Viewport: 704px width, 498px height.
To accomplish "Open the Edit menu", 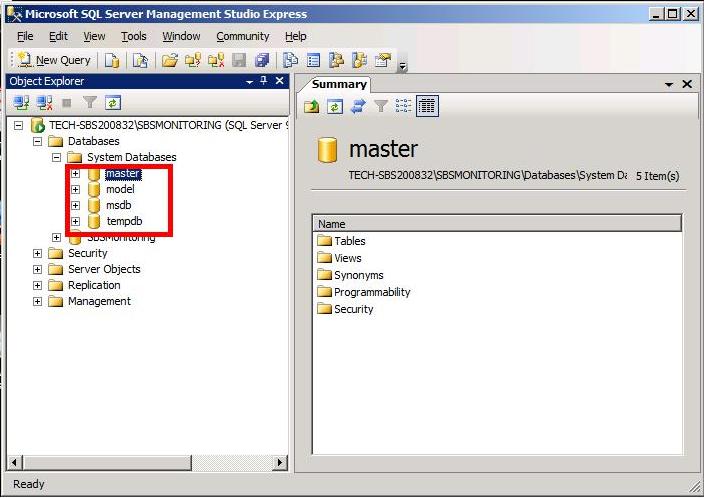I will click(x=58, y=36).
